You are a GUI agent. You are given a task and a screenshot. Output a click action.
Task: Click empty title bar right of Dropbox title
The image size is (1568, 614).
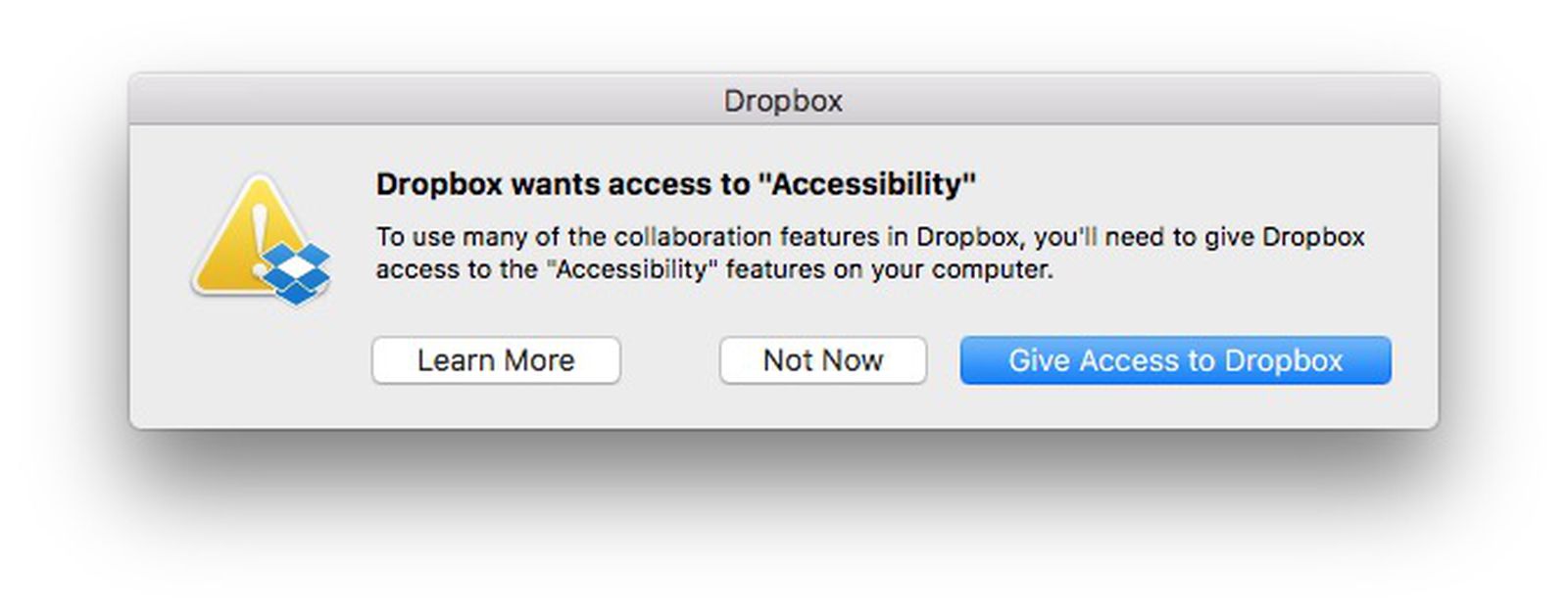(1127, 101)
